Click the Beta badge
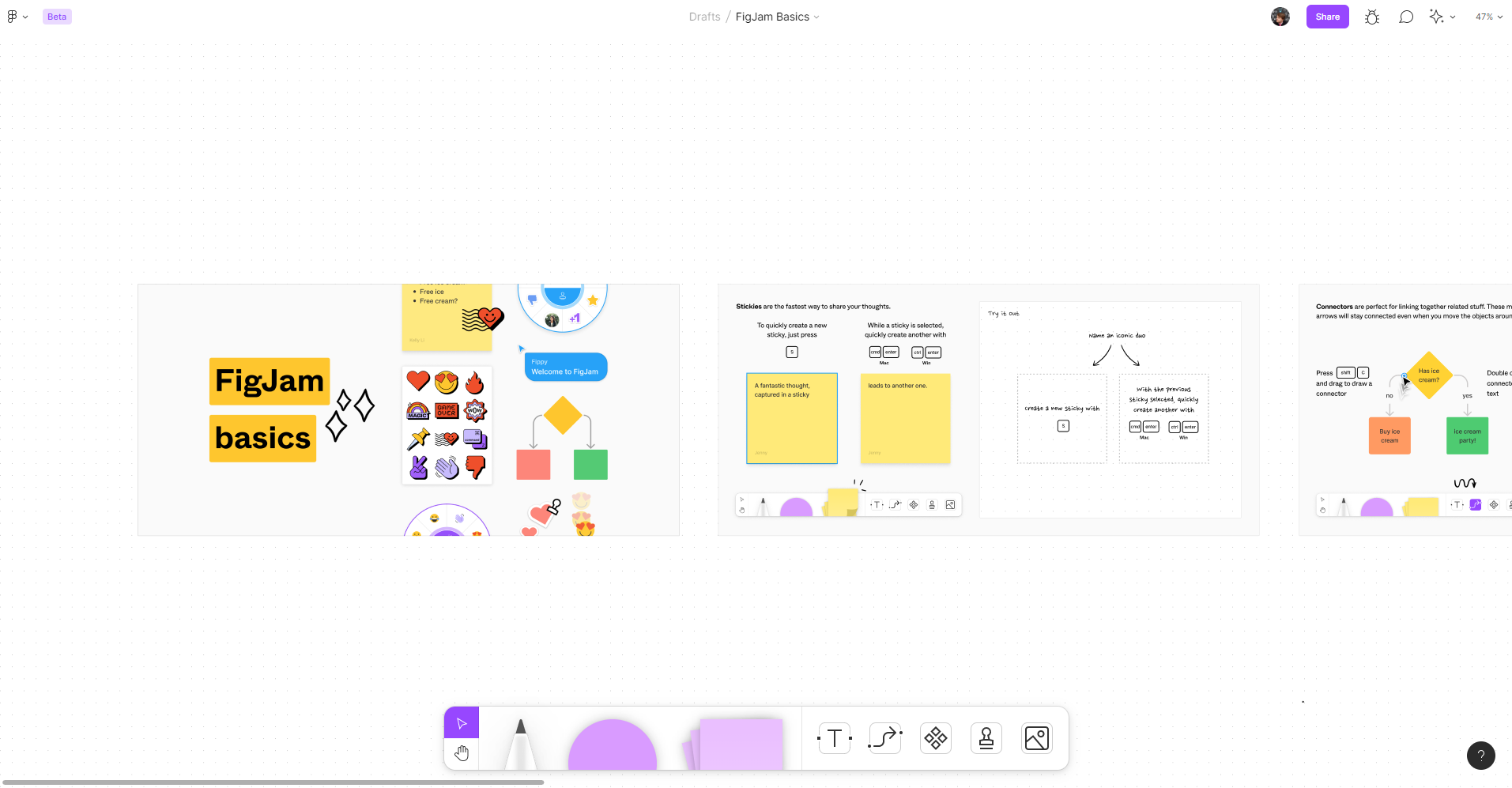The height and width of the screenshot is (788, 1512). point(57,17)
